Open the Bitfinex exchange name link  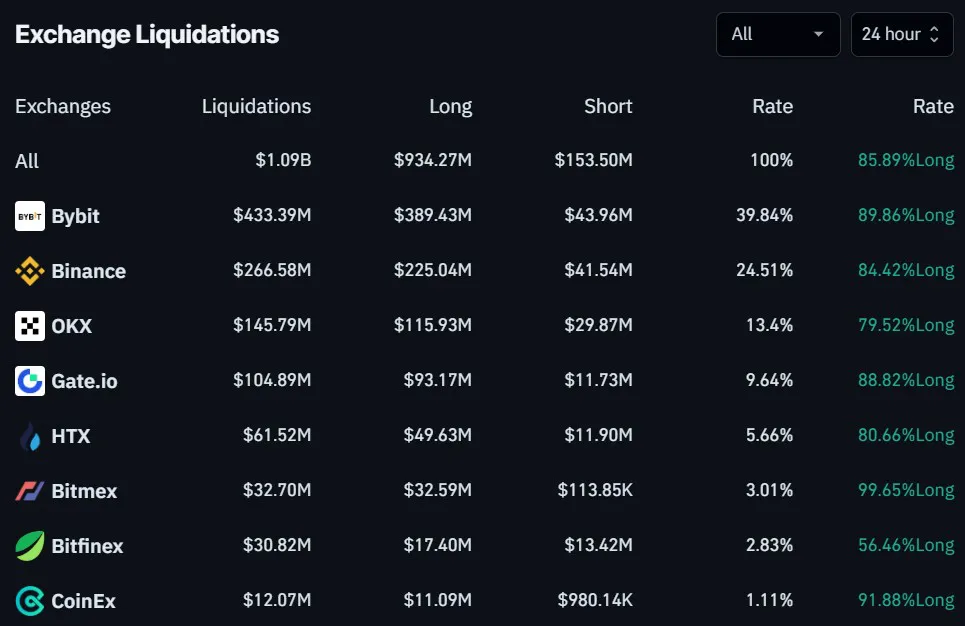(87, 546)
